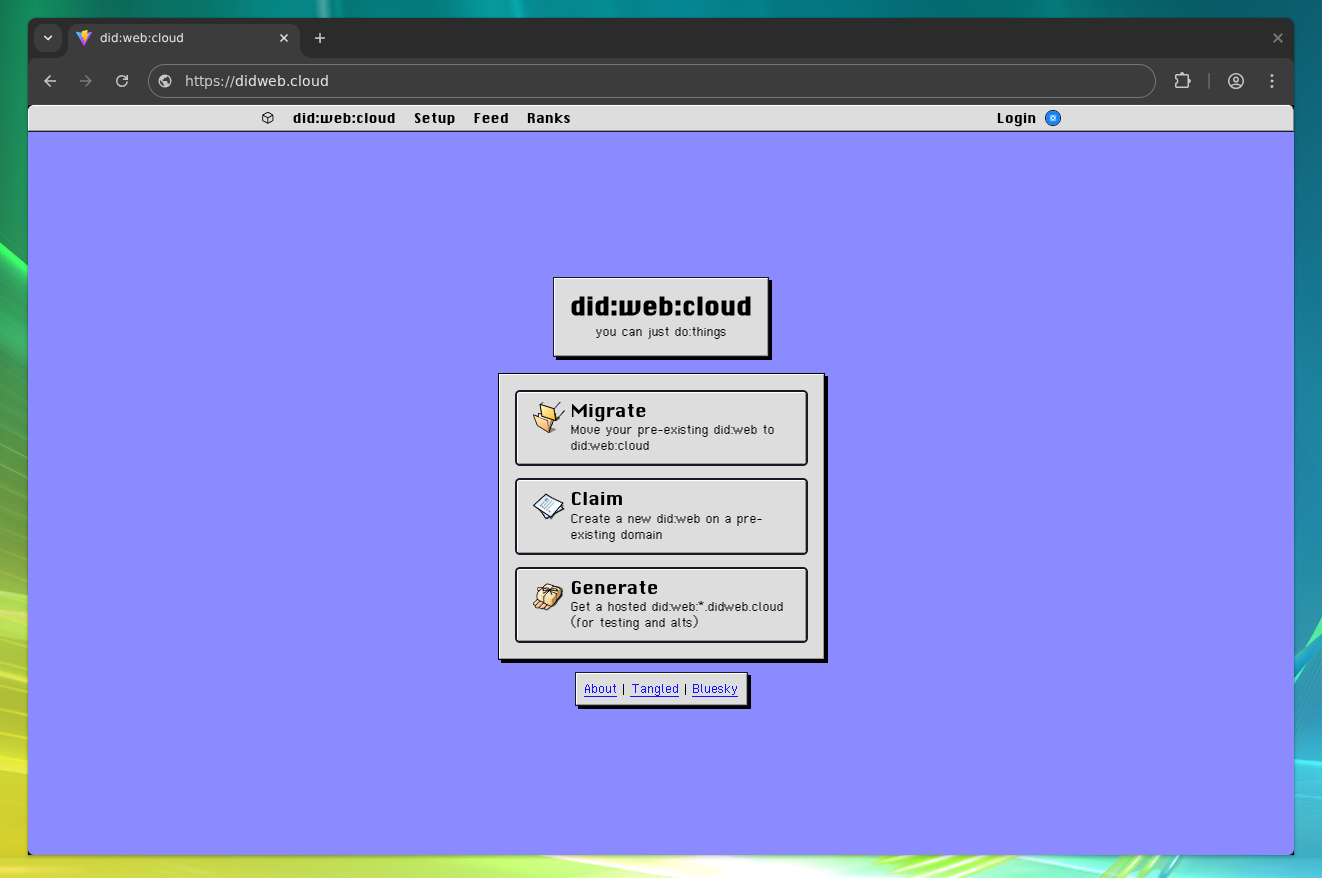
Task: Click the blue icon beside Login
Action: [x=1053, y=118]
